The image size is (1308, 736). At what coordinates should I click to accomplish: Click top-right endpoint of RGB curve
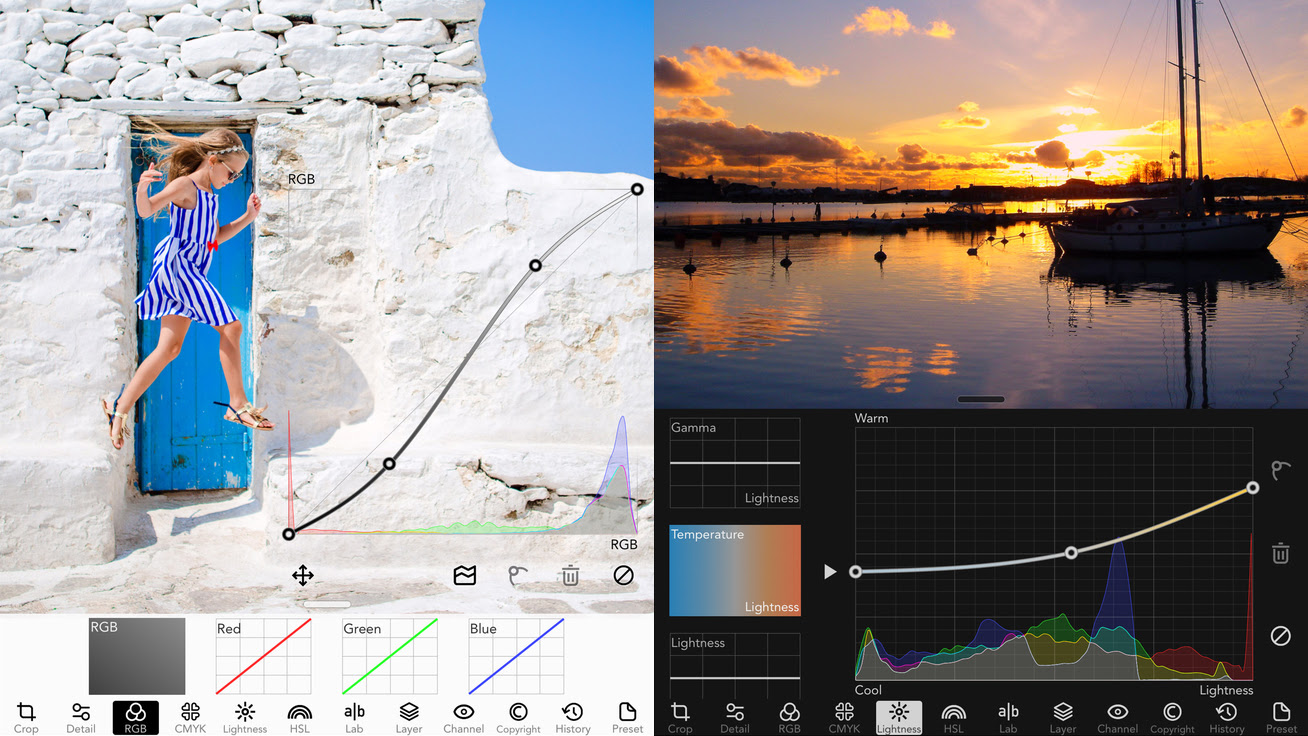(x=637, y=189)
